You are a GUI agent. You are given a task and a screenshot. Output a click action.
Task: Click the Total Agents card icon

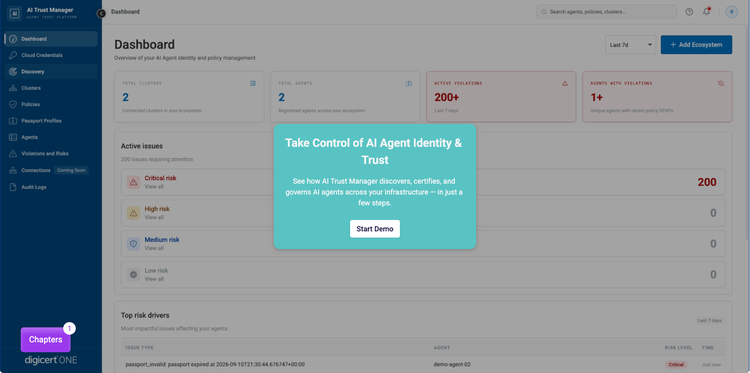pyautogui.click(x=408, y=83)
